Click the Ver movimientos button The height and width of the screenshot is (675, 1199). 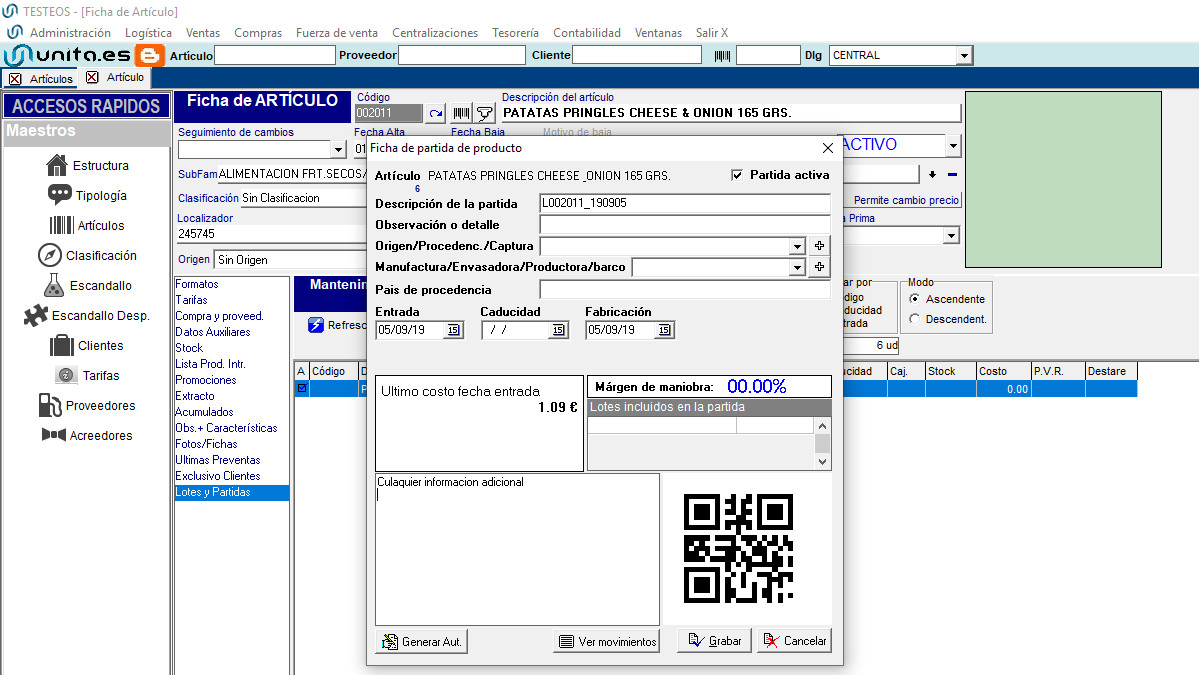pyautogui.click(x=606, y=641)
